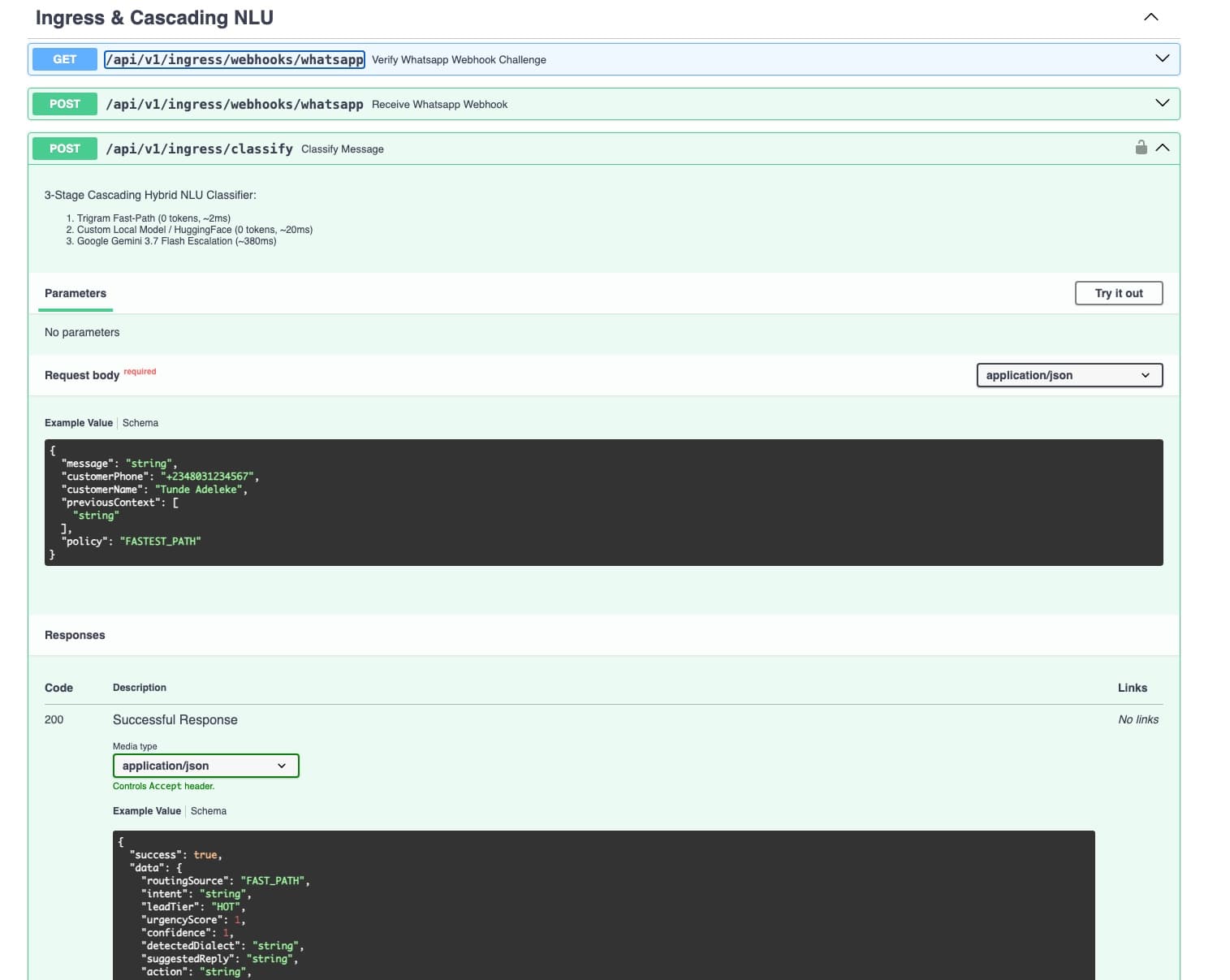1230x980 pixels.
Task: Click the POST /api/v1/ingress/webhooks/whatsapp path
Action: [235, 104]
